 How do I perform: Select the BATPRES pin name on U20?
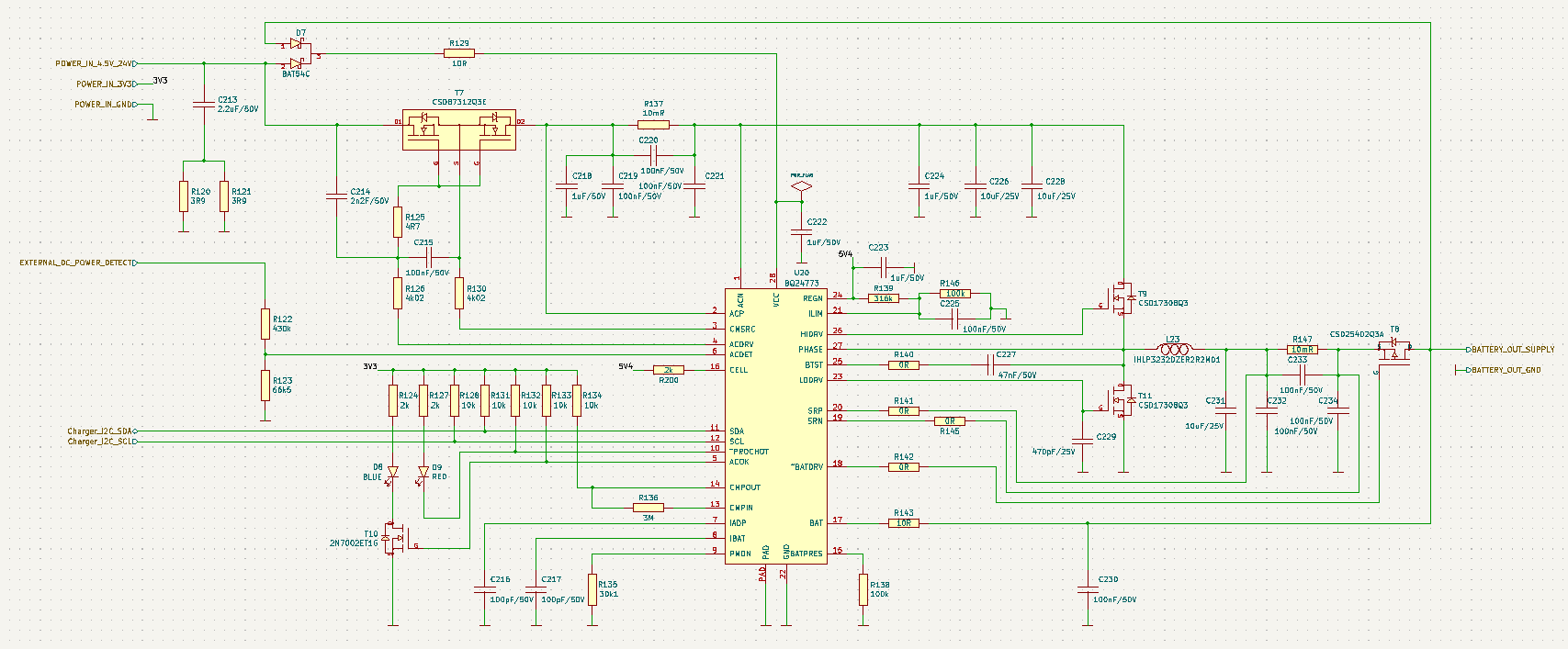[807, 554]
